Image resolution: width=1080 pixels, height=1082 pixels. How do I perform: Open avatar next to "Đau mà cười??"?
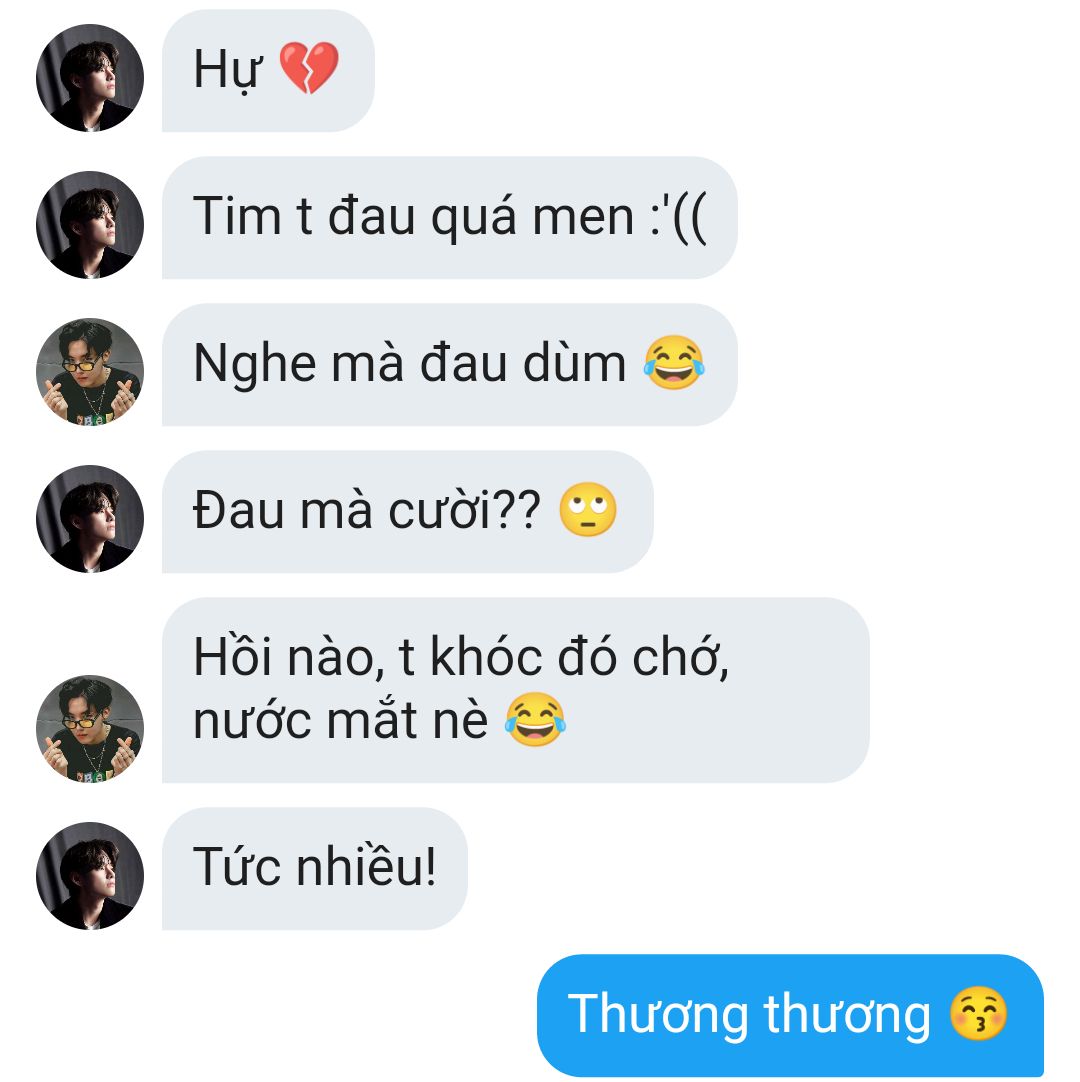point(90,519)
